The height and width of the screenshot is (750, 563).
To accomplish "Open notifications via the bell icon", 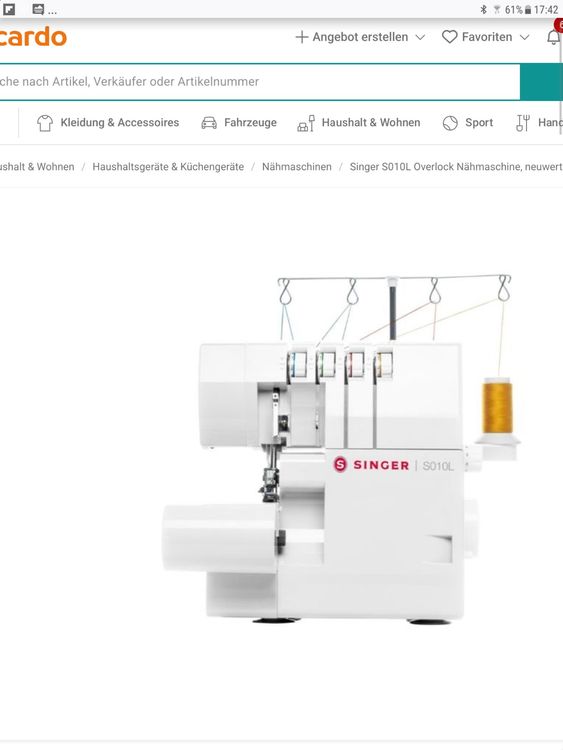I will (553, 37).
